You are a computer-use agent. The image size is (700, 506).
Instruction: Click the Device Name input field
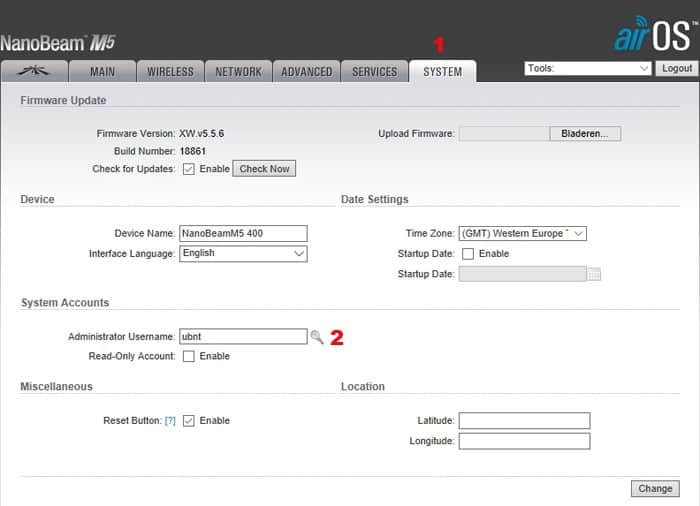(243, 233)
